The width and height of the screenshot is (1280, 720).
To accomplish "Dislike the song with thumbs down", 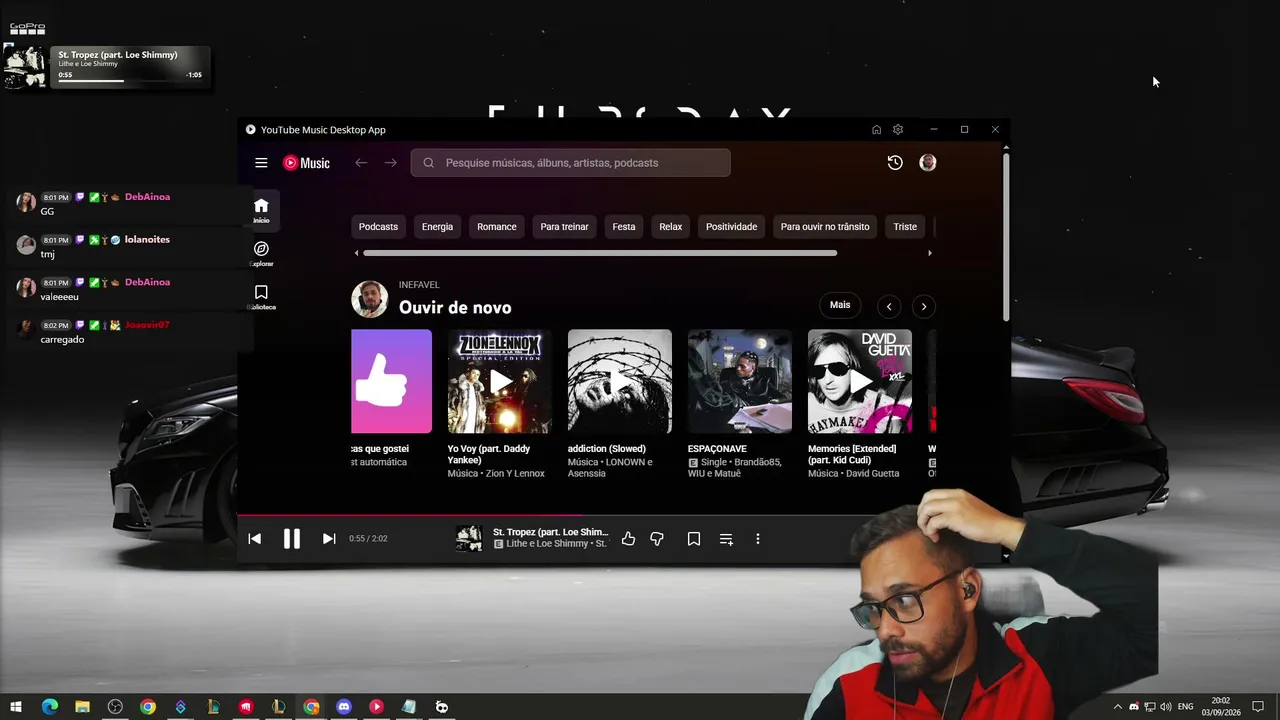I will click(x=657, y=539).
